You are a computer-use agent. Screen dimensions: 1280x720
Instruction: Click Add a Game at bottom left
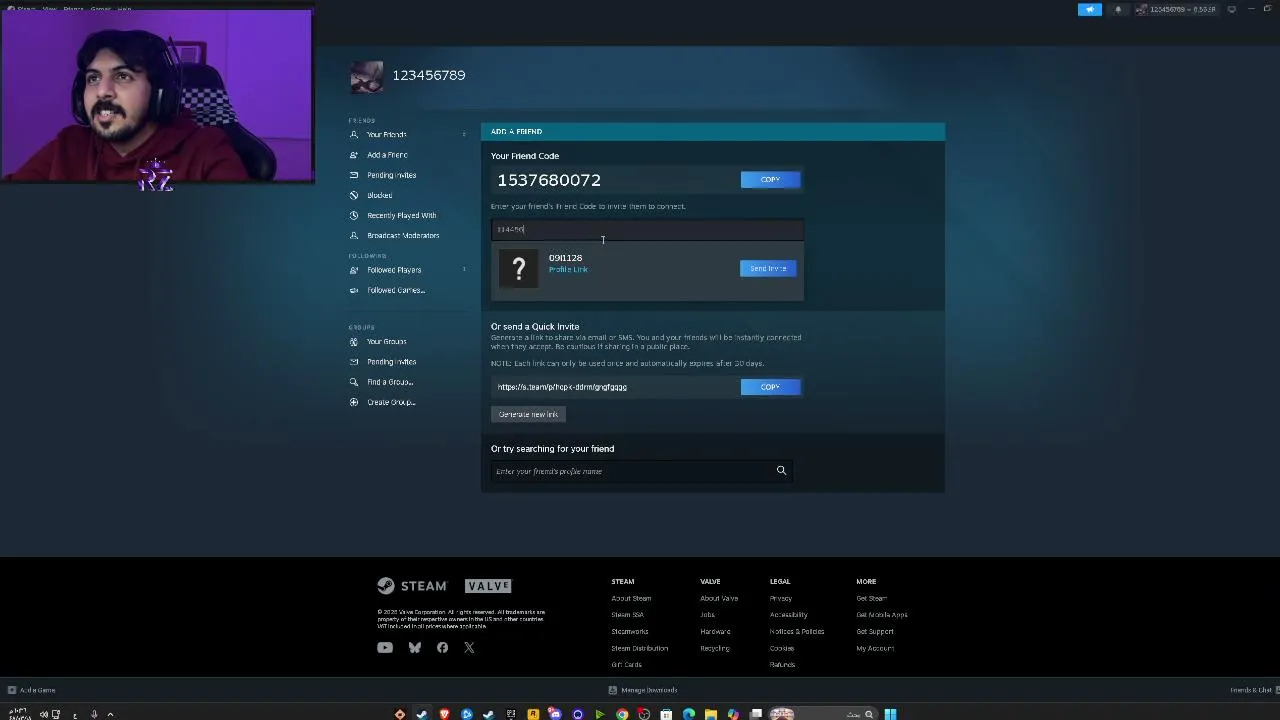click(31, 690)
